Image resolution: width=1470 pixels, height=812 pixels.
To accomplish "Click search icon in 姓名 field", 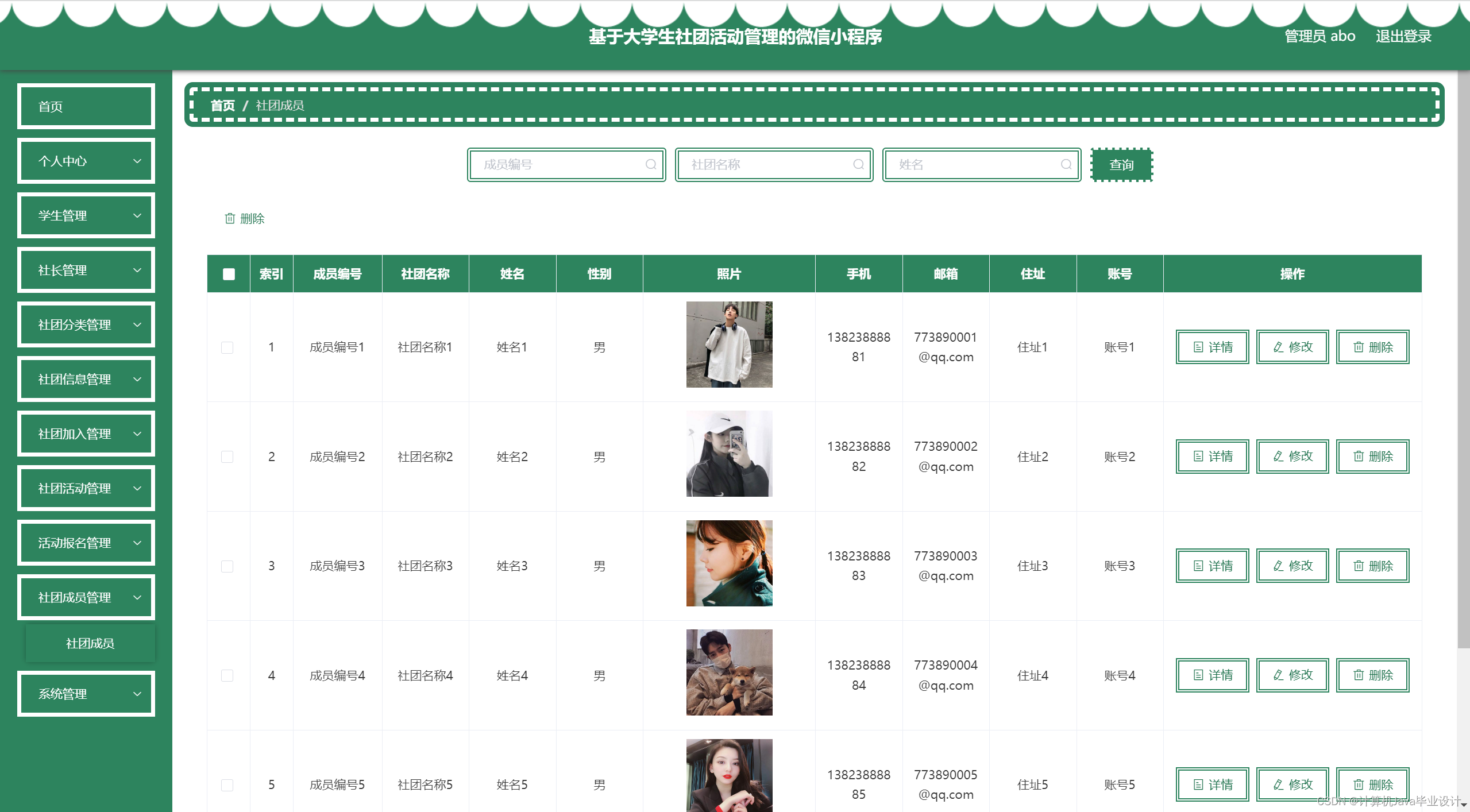I will pyautogui.click(x=1066, y=164).
